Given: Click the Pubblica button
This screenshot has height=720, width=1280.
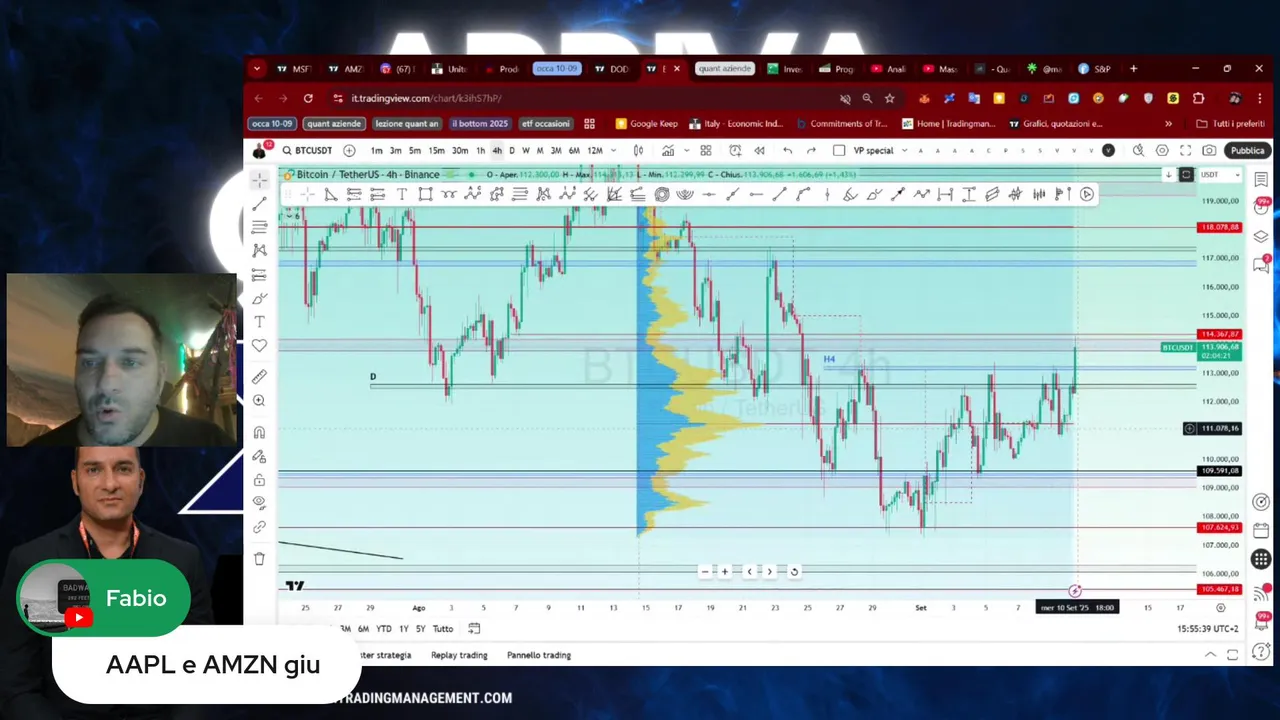Looking at the screenshot, I should [1247, 150].
